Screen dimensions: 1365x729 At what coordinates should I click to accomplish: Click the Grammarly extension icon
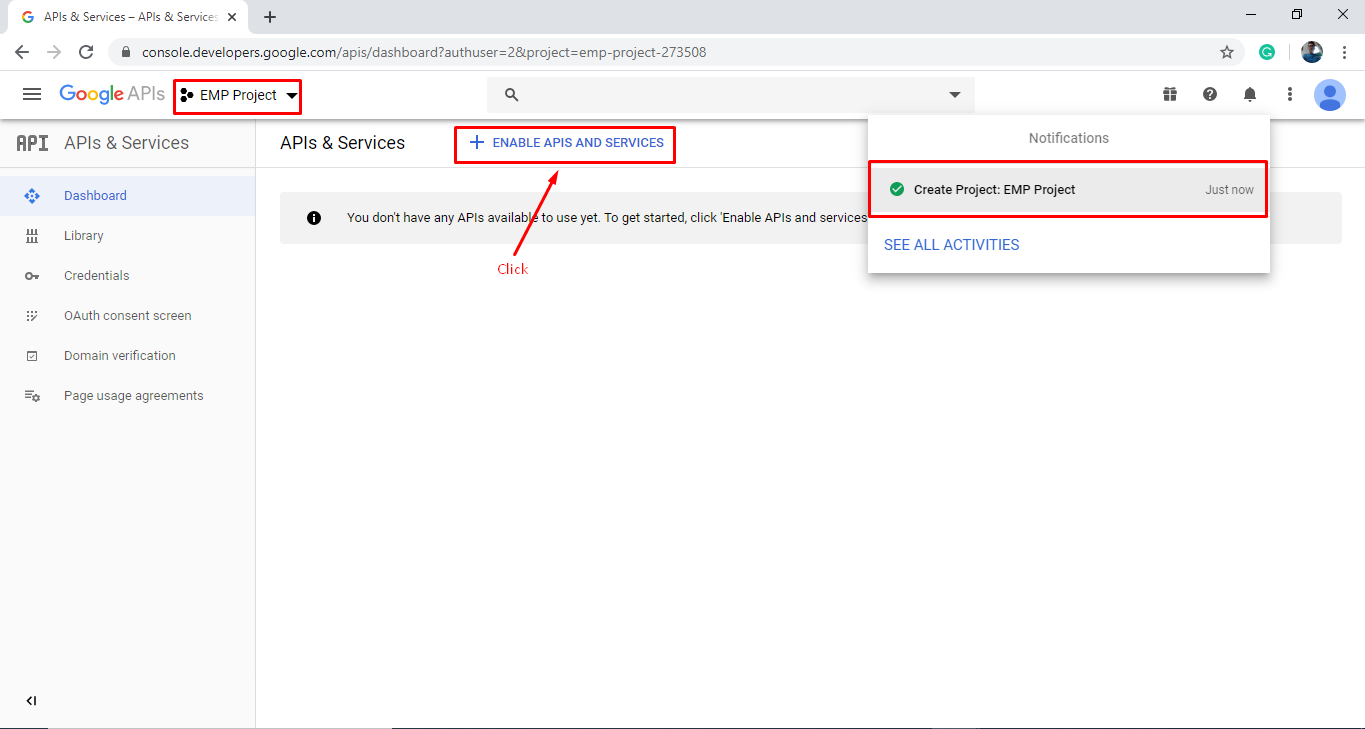[1267, 51]
